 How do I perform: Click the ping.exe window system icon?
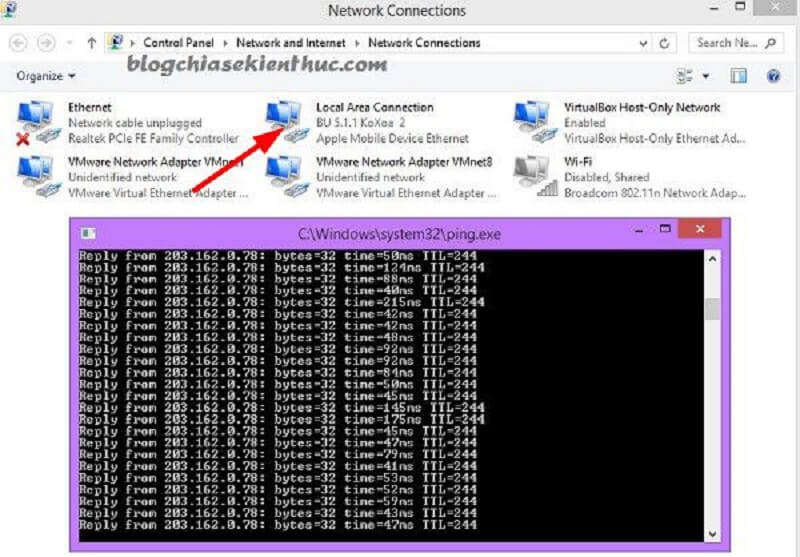88,234
